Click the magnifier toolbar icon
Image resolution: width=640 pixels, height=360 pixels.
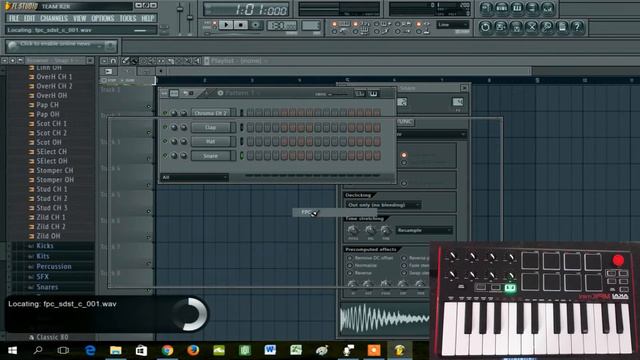(547, 27)
